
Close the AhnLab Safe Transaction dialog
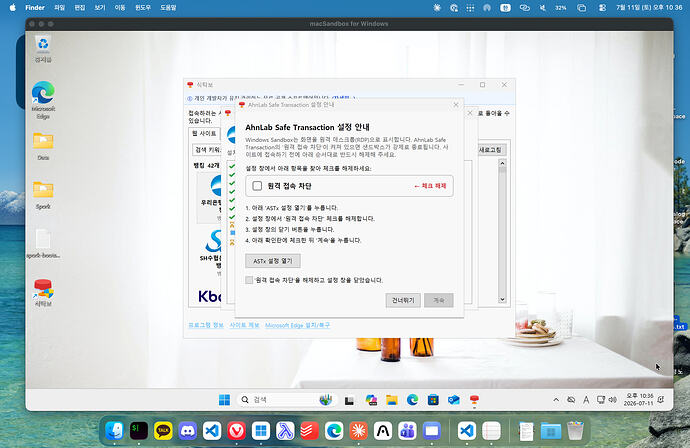[456, 105]
